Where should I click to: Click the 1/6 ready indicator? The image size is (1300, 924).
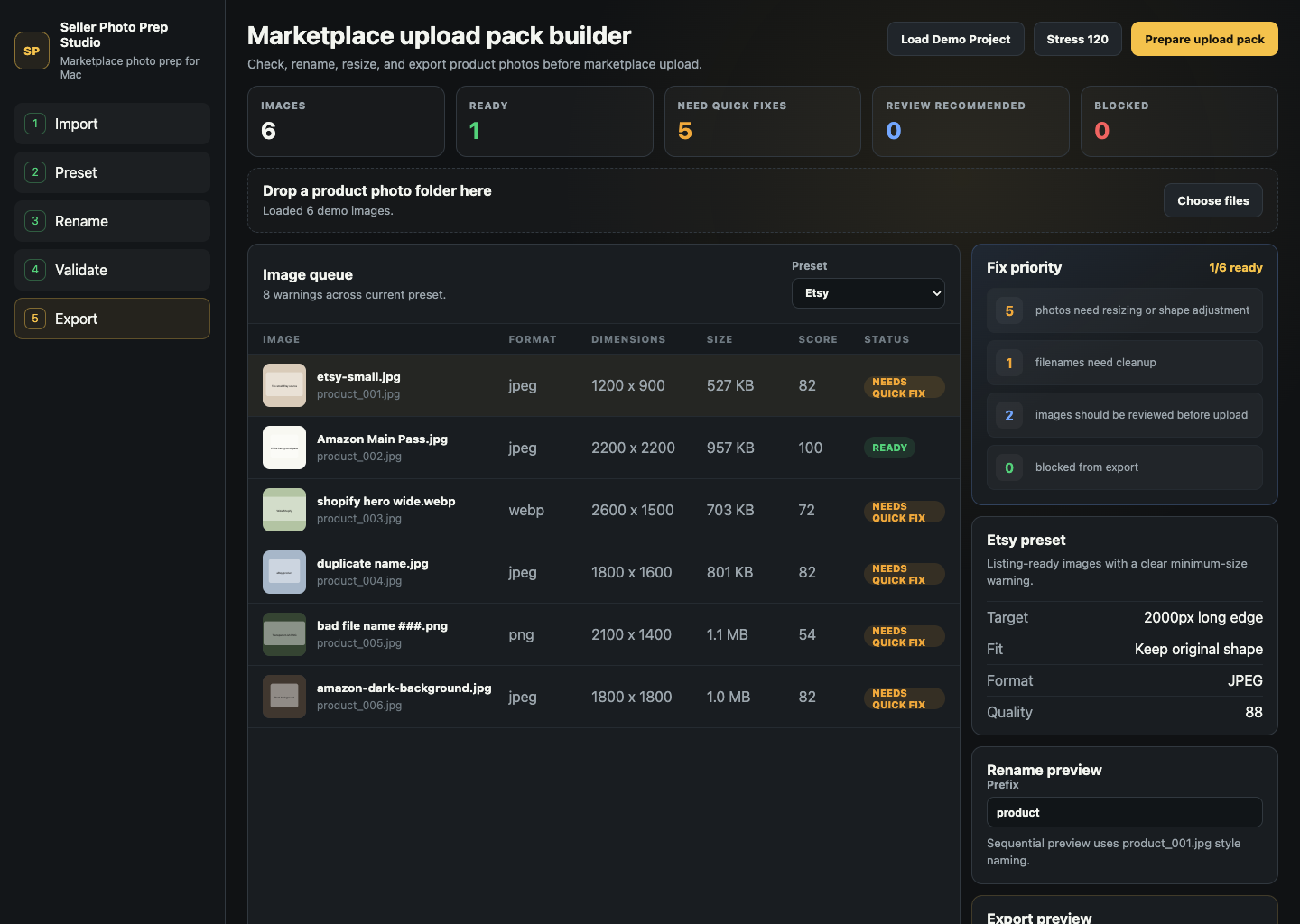tap(1235, 268)
